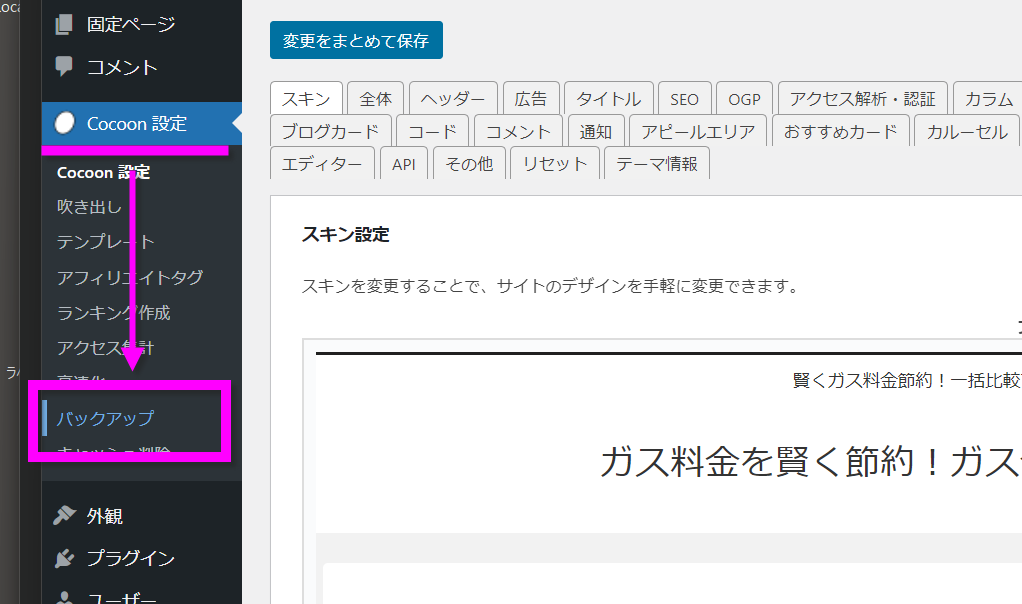
Task: Open the 広告 settings tab
Action: pyautogui.click(x=531, y=99)
